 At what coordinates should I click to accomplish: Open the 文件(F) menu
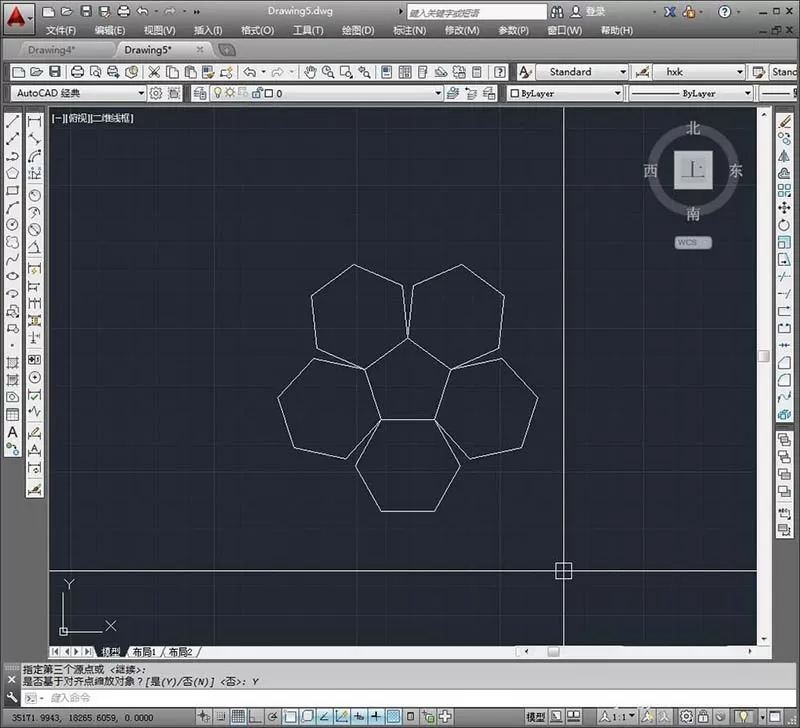coord(61,31)
